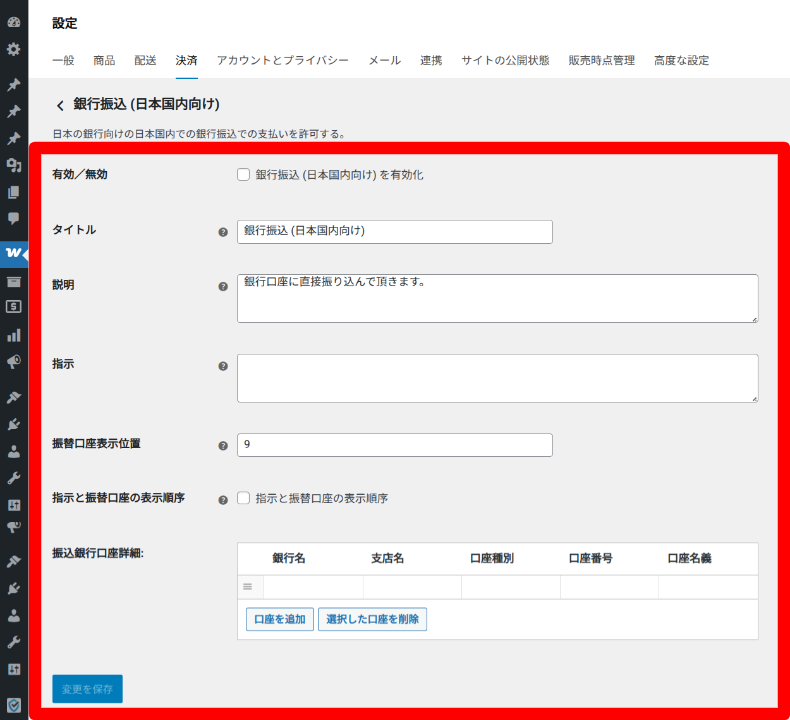The width and height of the screenshot is (790, 720).
Task: Click the 銀行名 column header
Action: (289, 558)
